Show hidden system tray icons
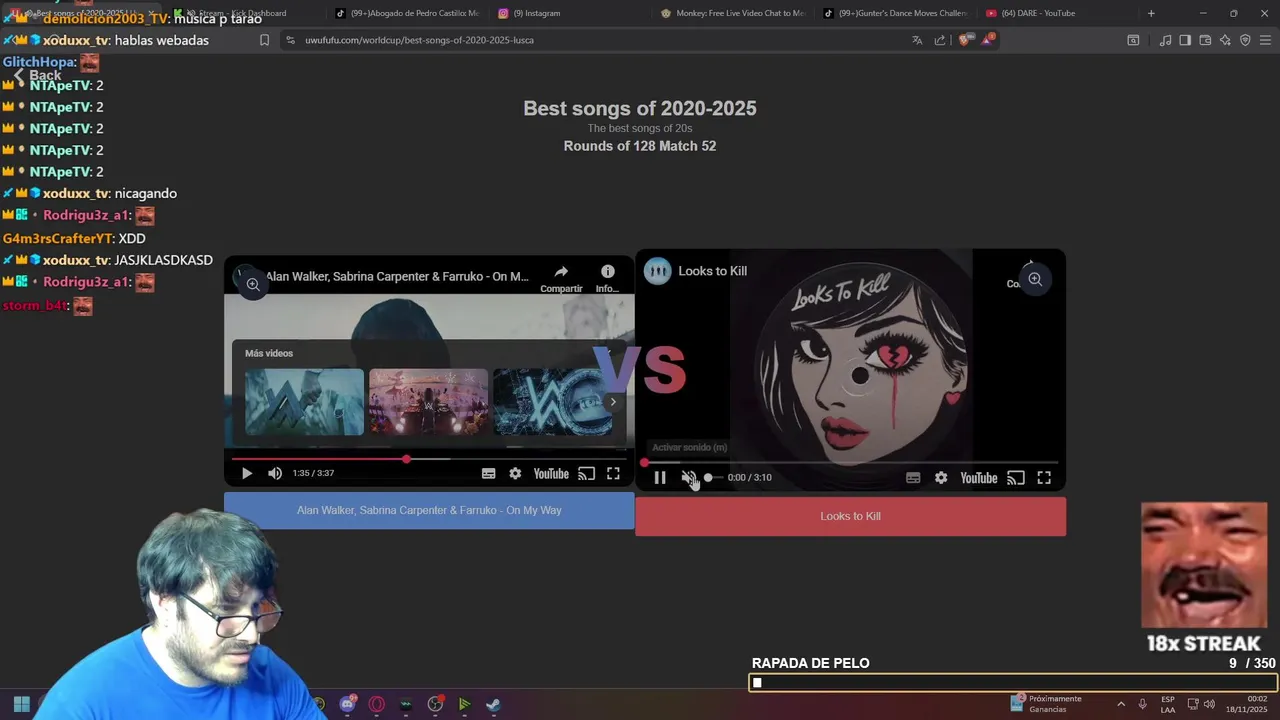The image size is (1280, 720). point(1120,704)
